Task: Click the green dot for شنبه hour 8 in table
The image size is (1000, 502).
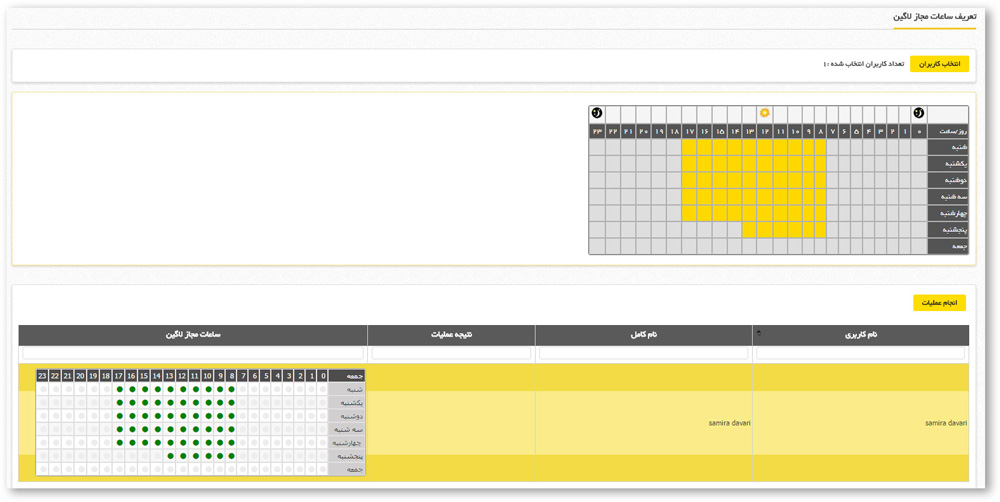Action: (232, 390)
